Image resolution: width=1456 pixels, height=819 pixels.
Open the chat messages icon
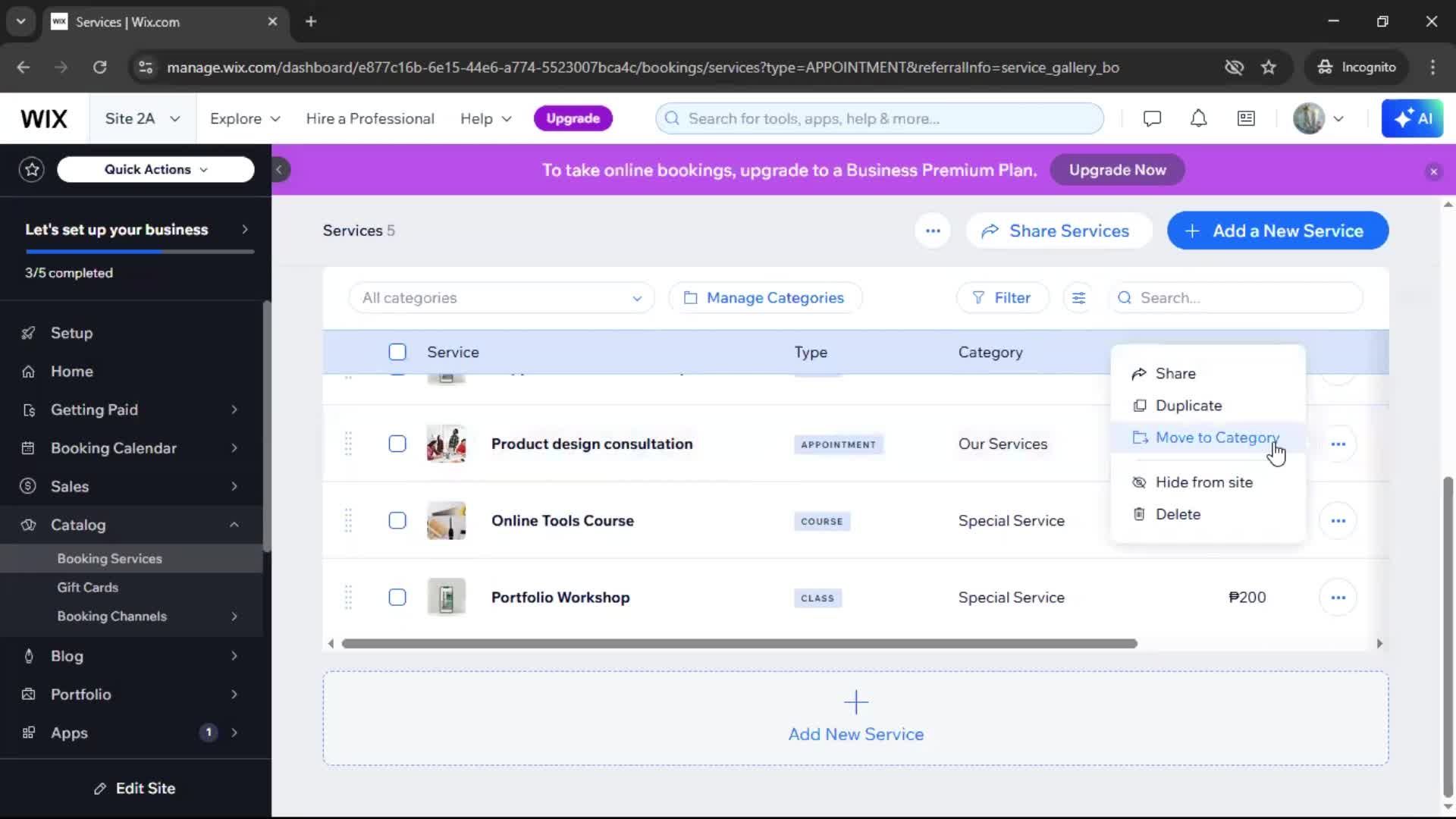pyautogui.click(x=1152, y=118)
